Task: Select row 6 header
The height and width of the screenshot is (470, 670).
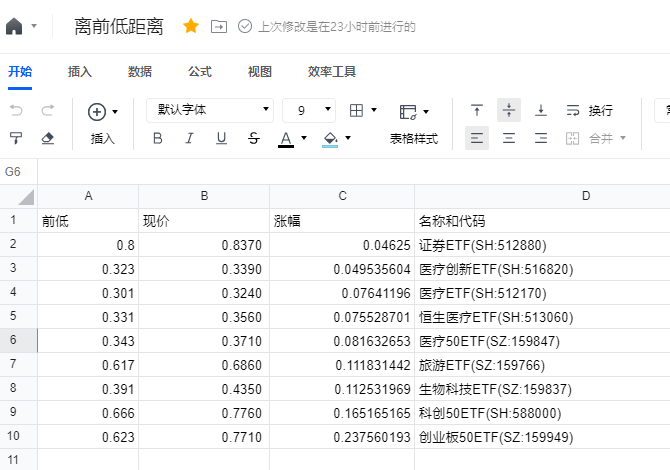Action: 18,341
